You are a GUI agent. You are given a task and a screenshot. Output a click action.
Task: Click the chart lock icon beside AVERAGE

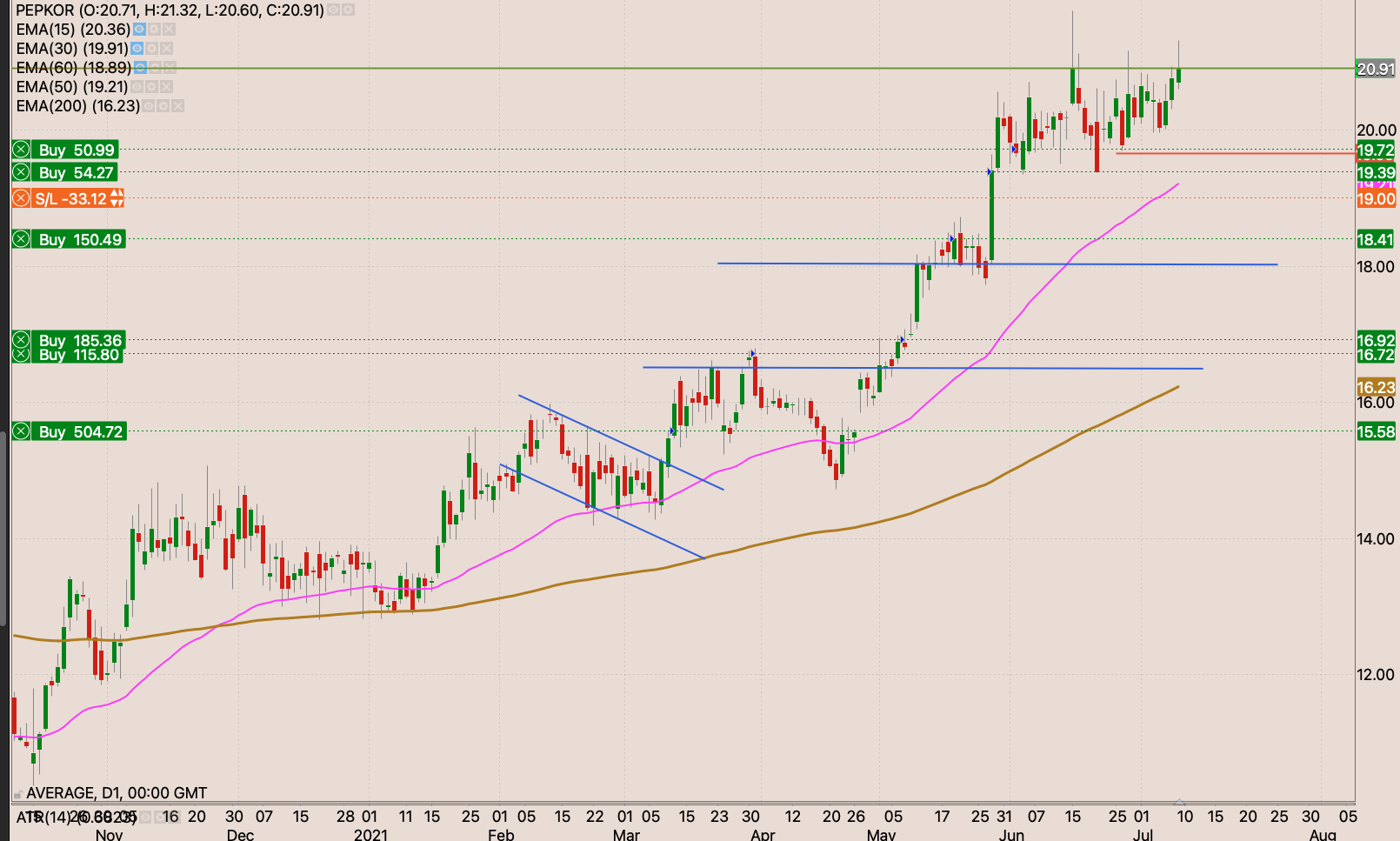pyautogui.click(x=18, y=794)
